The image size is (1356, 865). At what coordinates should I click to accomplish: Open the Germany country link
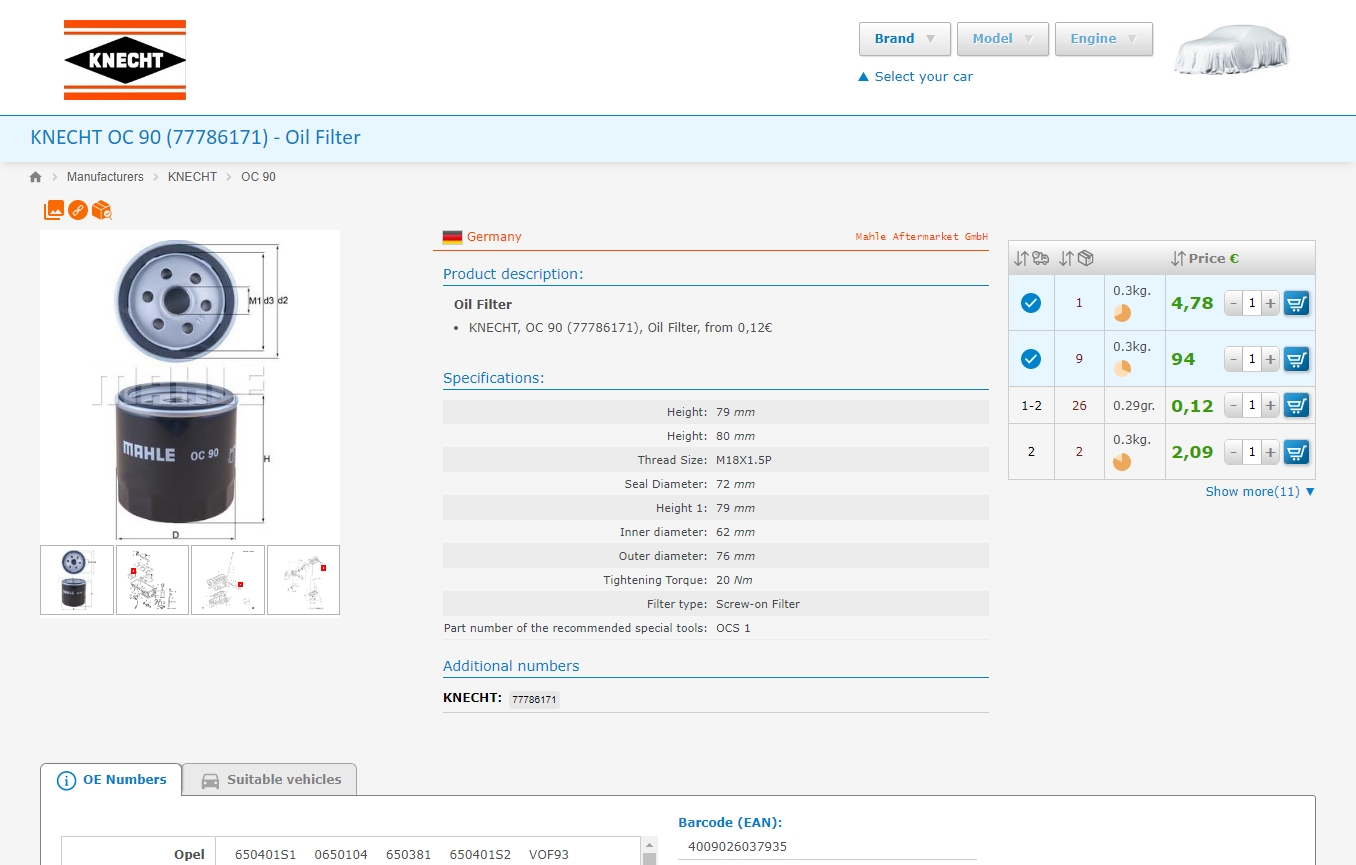(x=494, y=237)
